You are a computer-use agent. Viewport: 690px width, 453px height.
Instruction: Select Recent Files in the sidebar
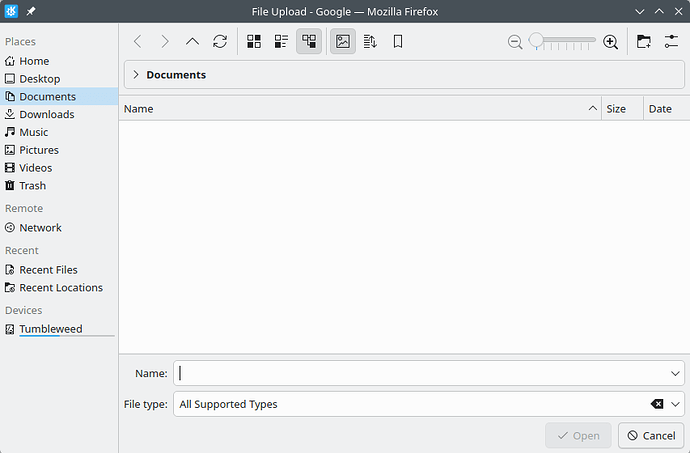point(48,269)
